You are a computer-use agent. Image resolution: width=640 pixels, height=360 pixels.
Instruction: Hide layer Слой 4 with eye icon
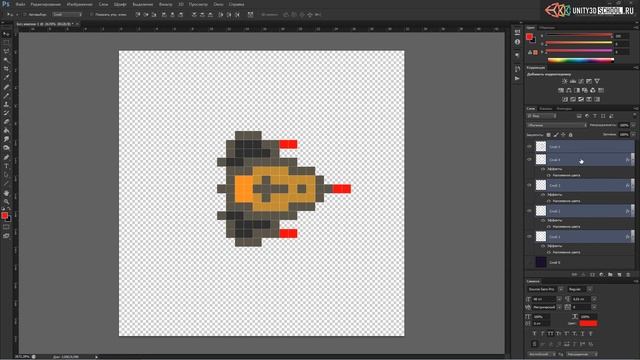[529, 160]
